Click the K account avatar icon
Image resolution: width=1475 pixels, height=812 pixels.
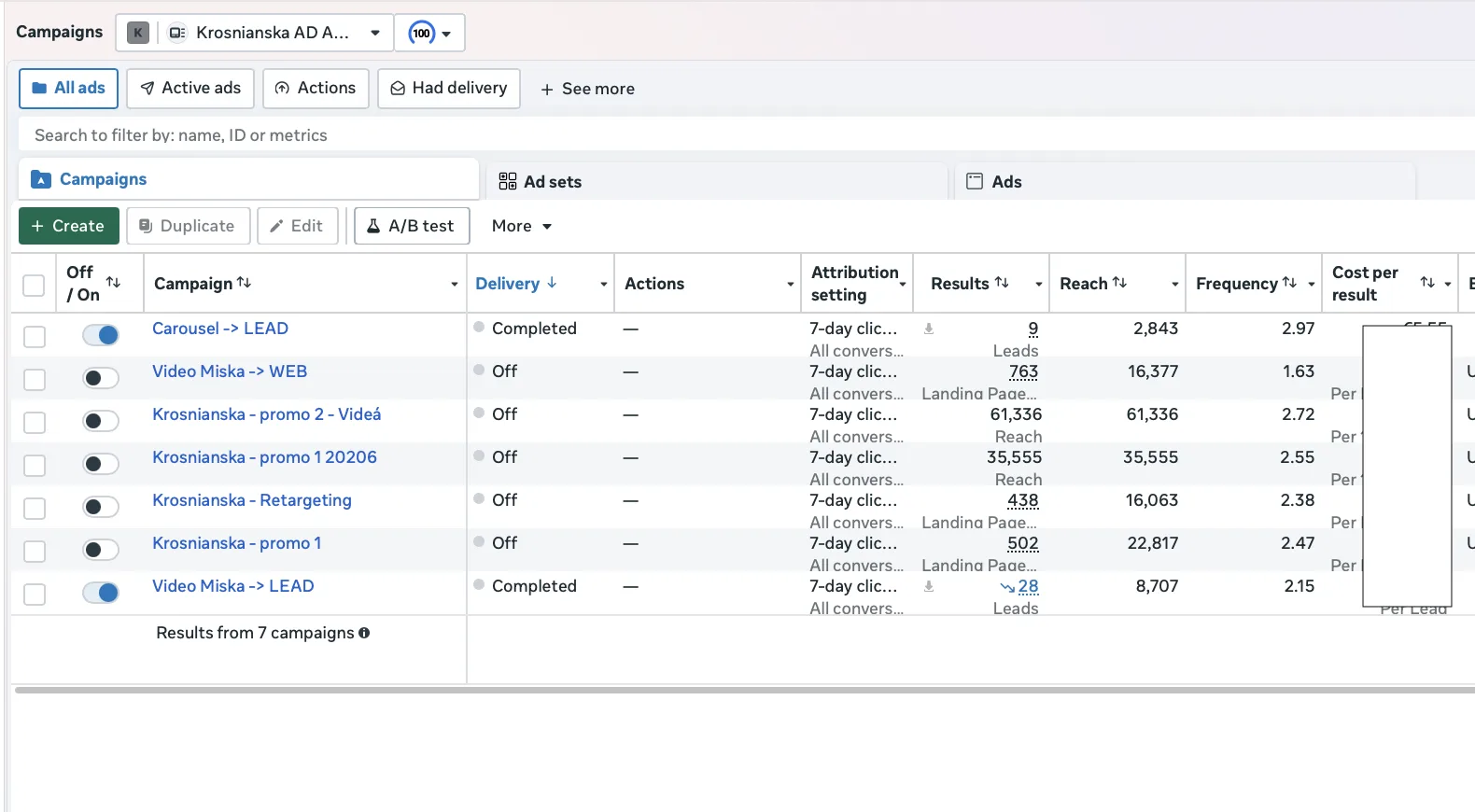coord(138,33)
